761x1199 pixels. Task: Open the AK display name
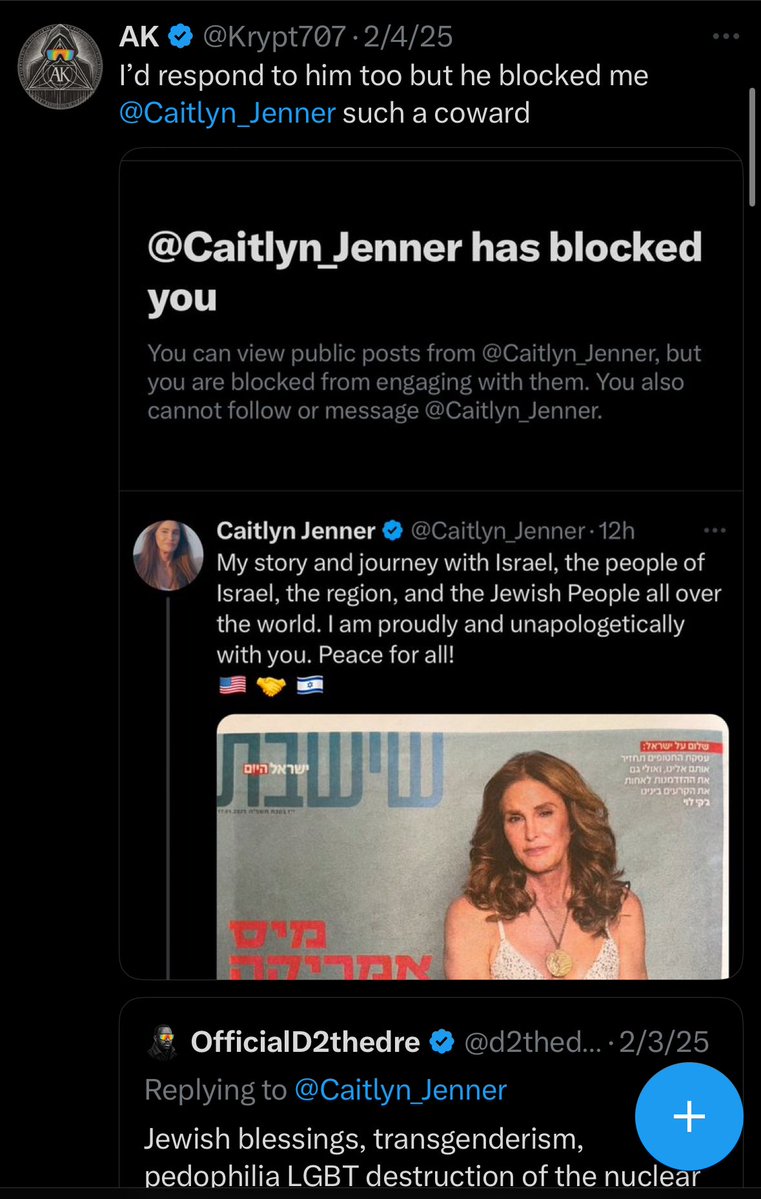coord(138,38)
